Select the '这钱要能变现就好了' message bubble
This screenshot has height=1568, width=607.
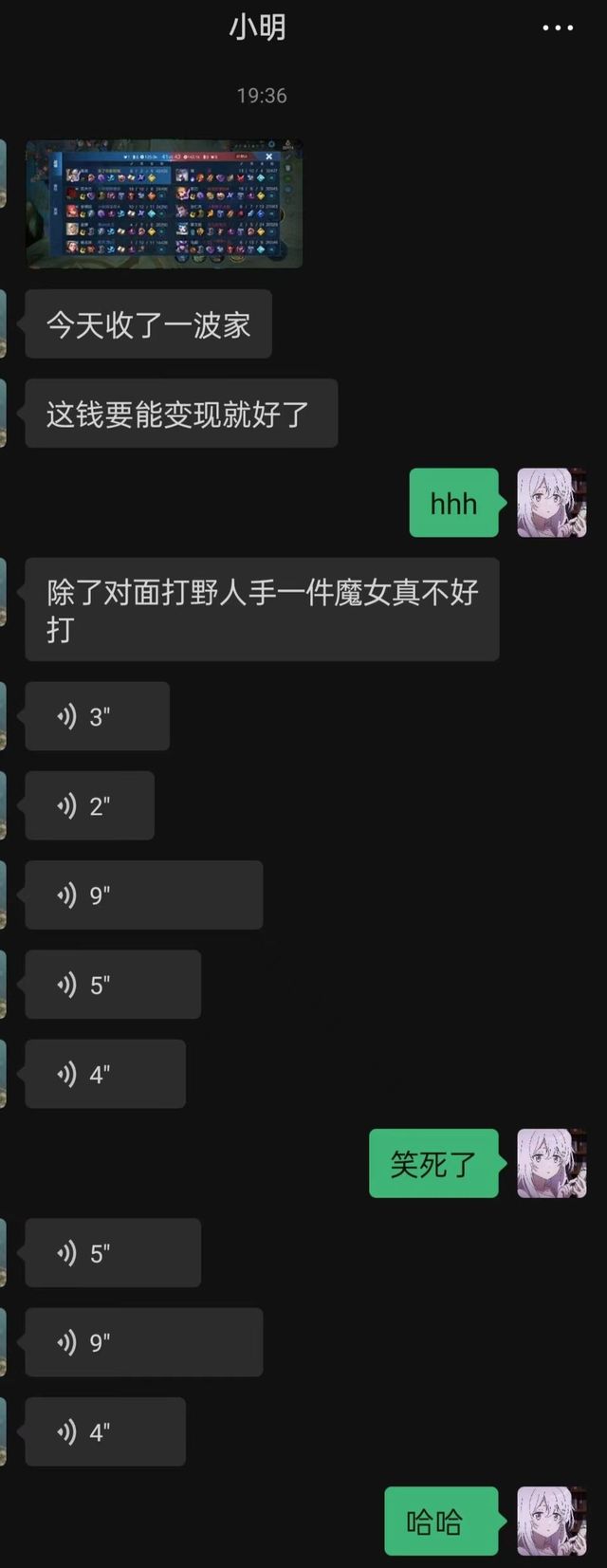(x=181, y=414)
